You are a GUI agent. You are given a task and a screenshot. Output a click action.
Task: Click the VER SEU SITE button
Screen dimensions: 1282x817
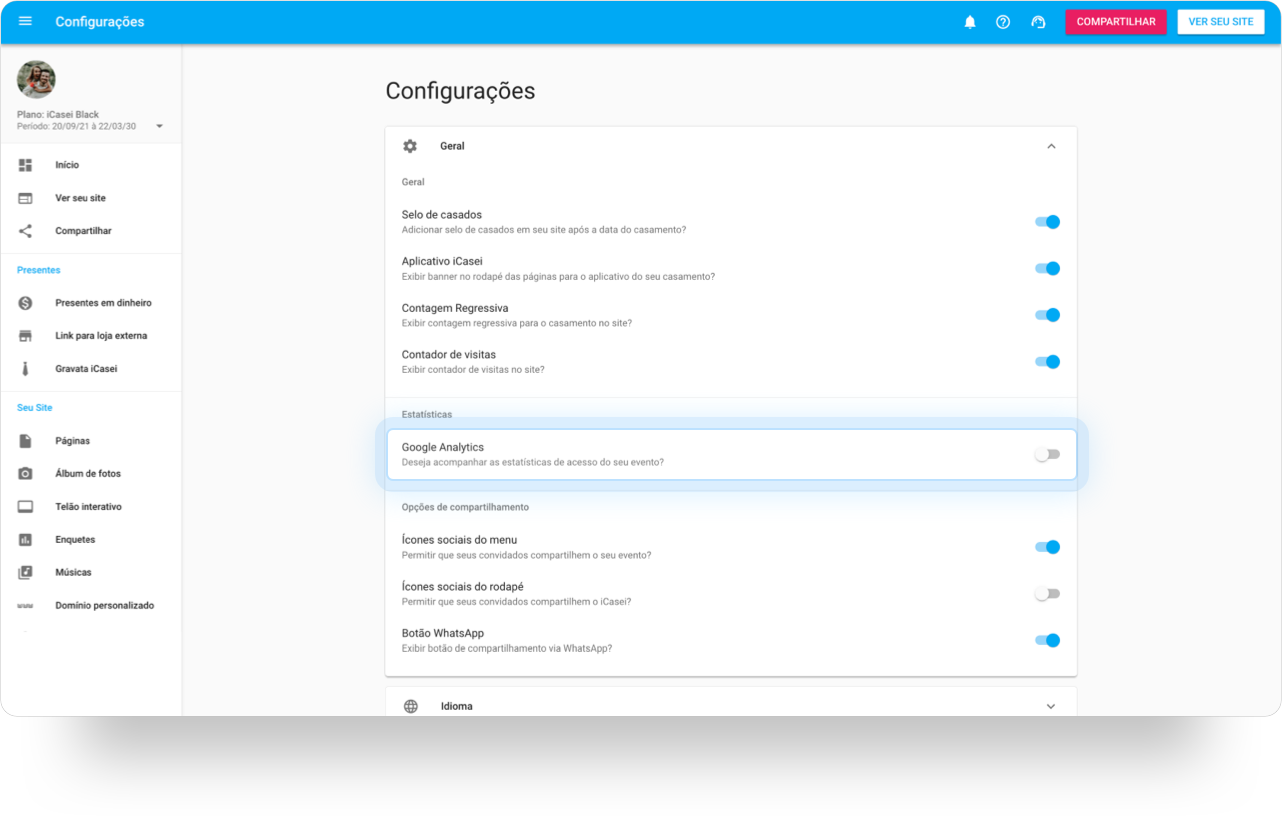[1221, 22]
